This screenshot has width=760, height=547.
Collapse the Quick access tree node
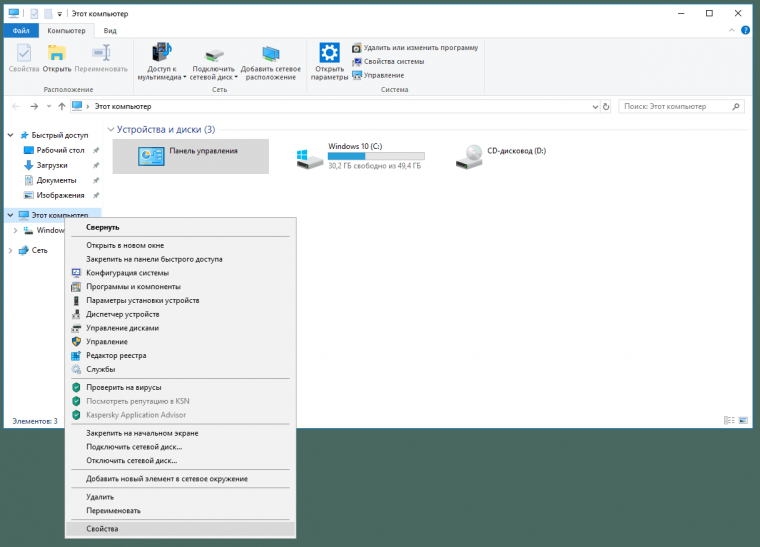pyautogui.click(x=11, y=135)
